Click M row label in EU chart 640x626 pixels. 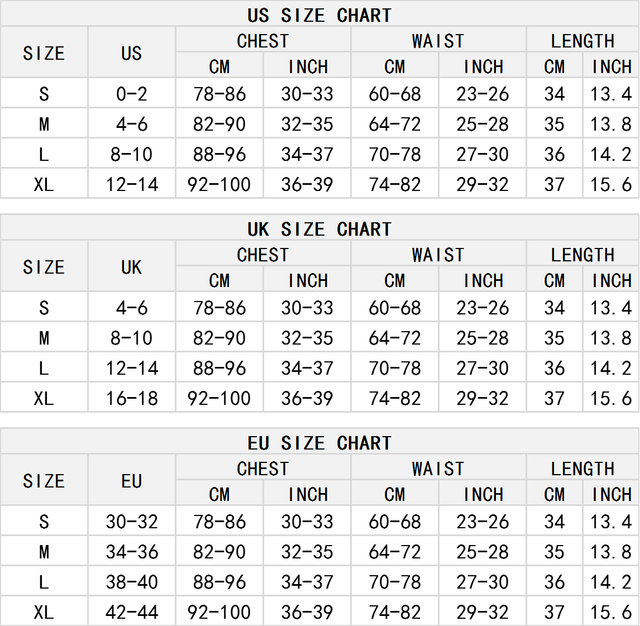tap(44, 552)
